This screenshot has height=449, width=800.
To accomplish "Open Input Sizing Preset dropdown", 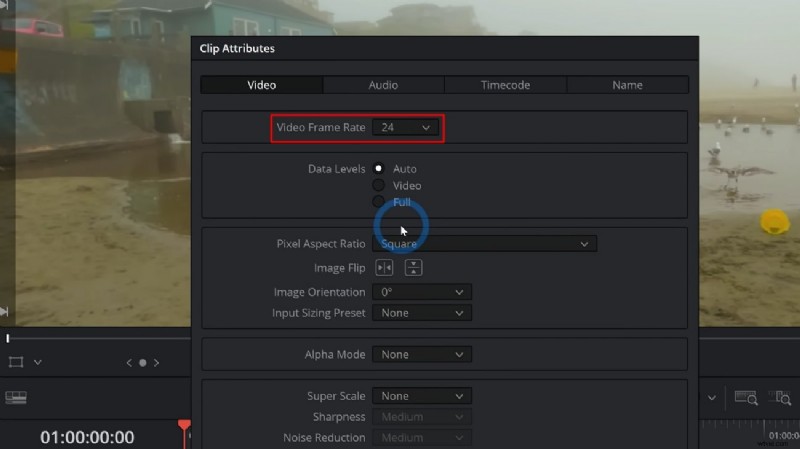I will pyautogui.click(x=422, y=313).
